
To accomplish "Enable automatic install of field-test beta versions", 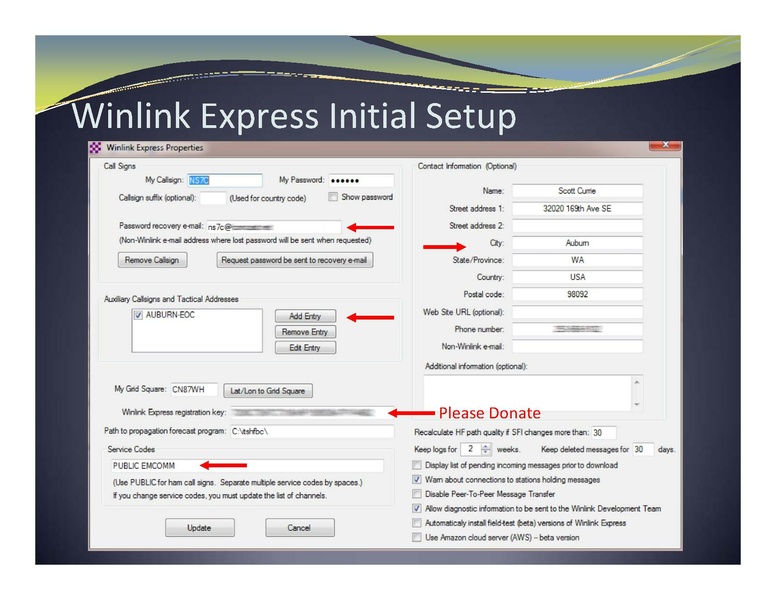I will (x=417, y=523).
